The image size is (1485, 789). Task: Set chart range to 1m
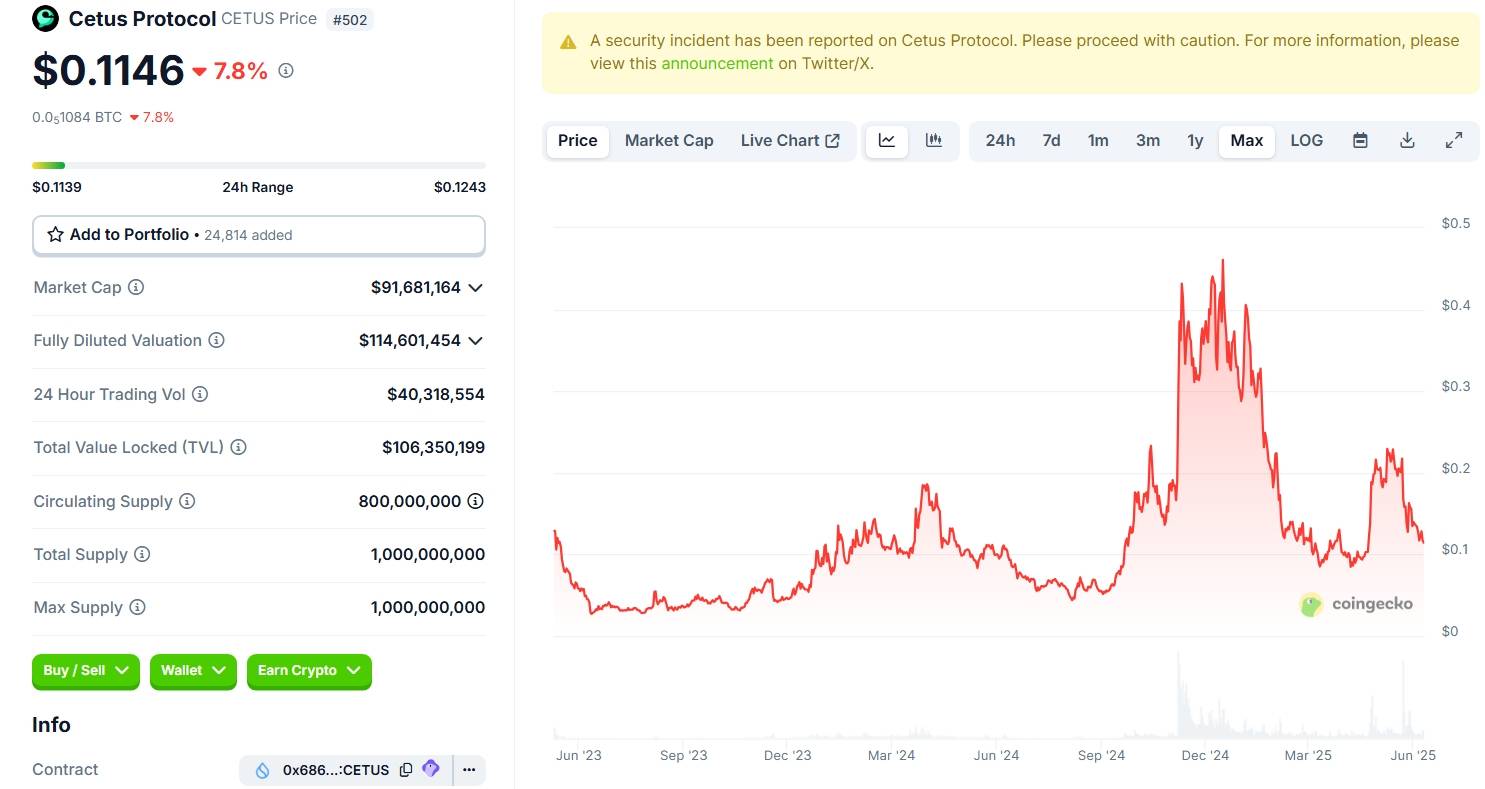[x=1098, y=141]
